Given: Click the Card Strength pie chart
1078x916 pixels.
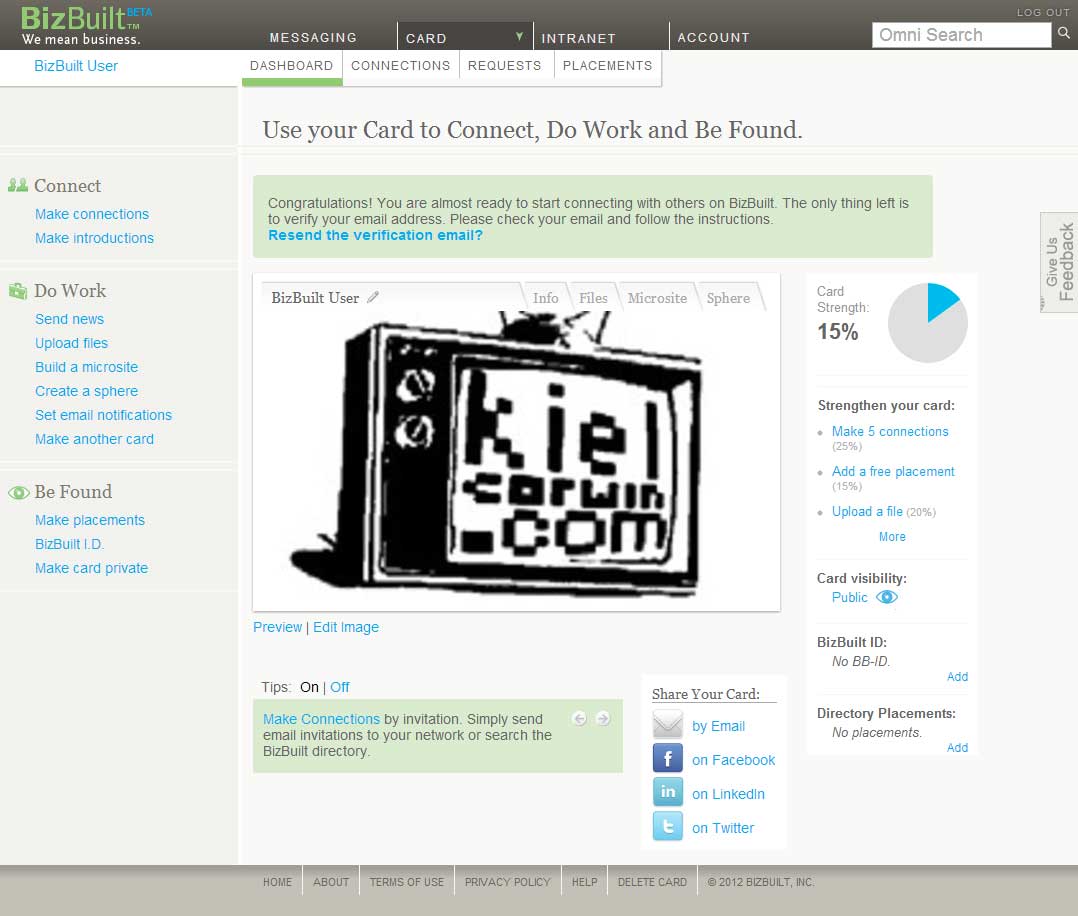Looking at the screenshot, I should (x=927, y=323).
